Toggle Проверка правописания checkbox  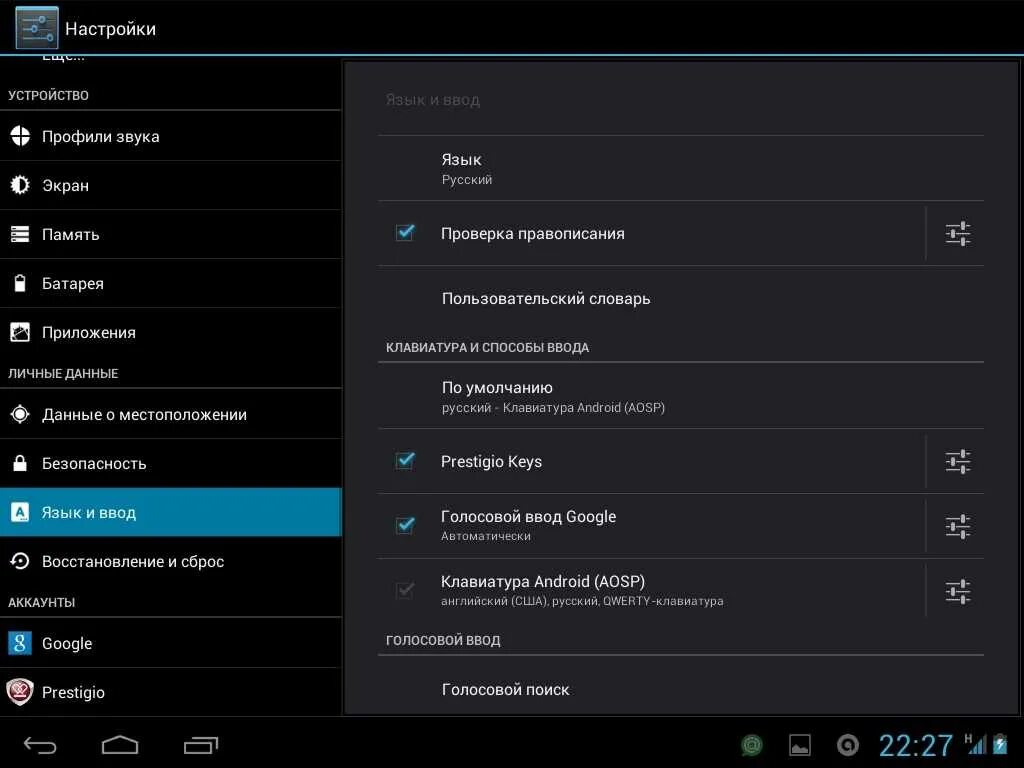pyautogui.click(x=405, y=232)
